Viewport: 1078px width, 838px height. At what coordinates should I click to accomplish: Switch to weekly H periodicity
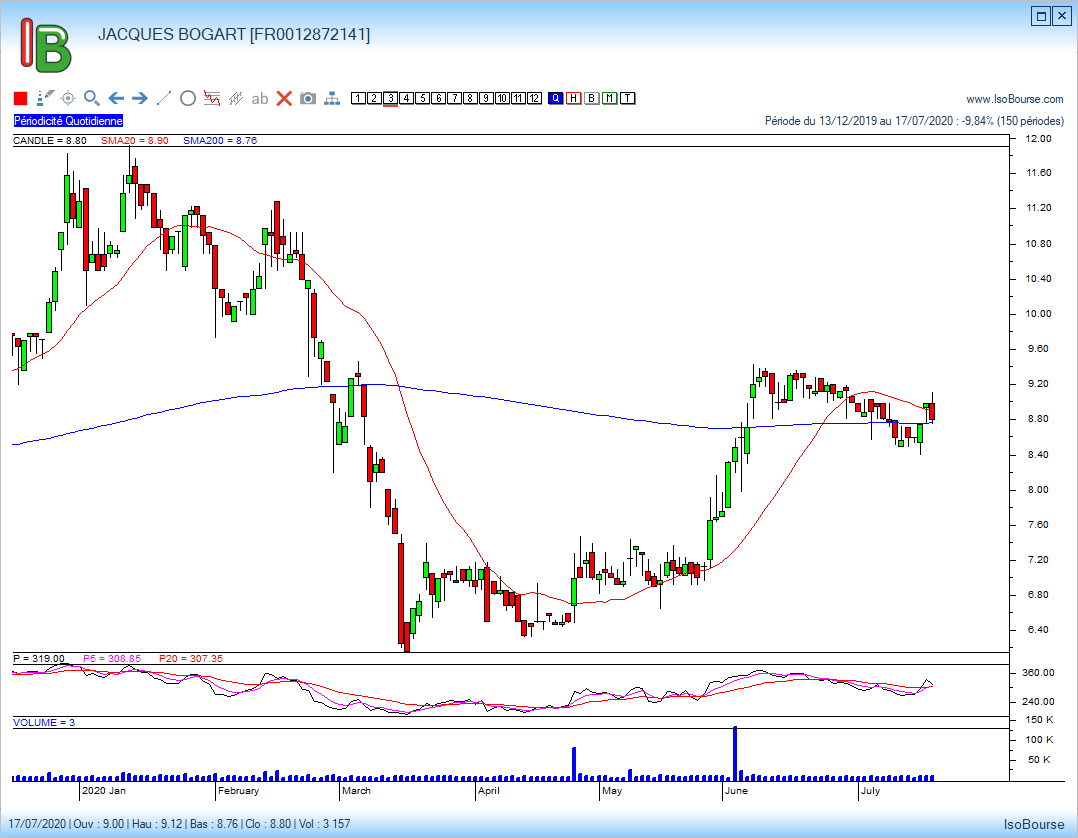[573, 98]
